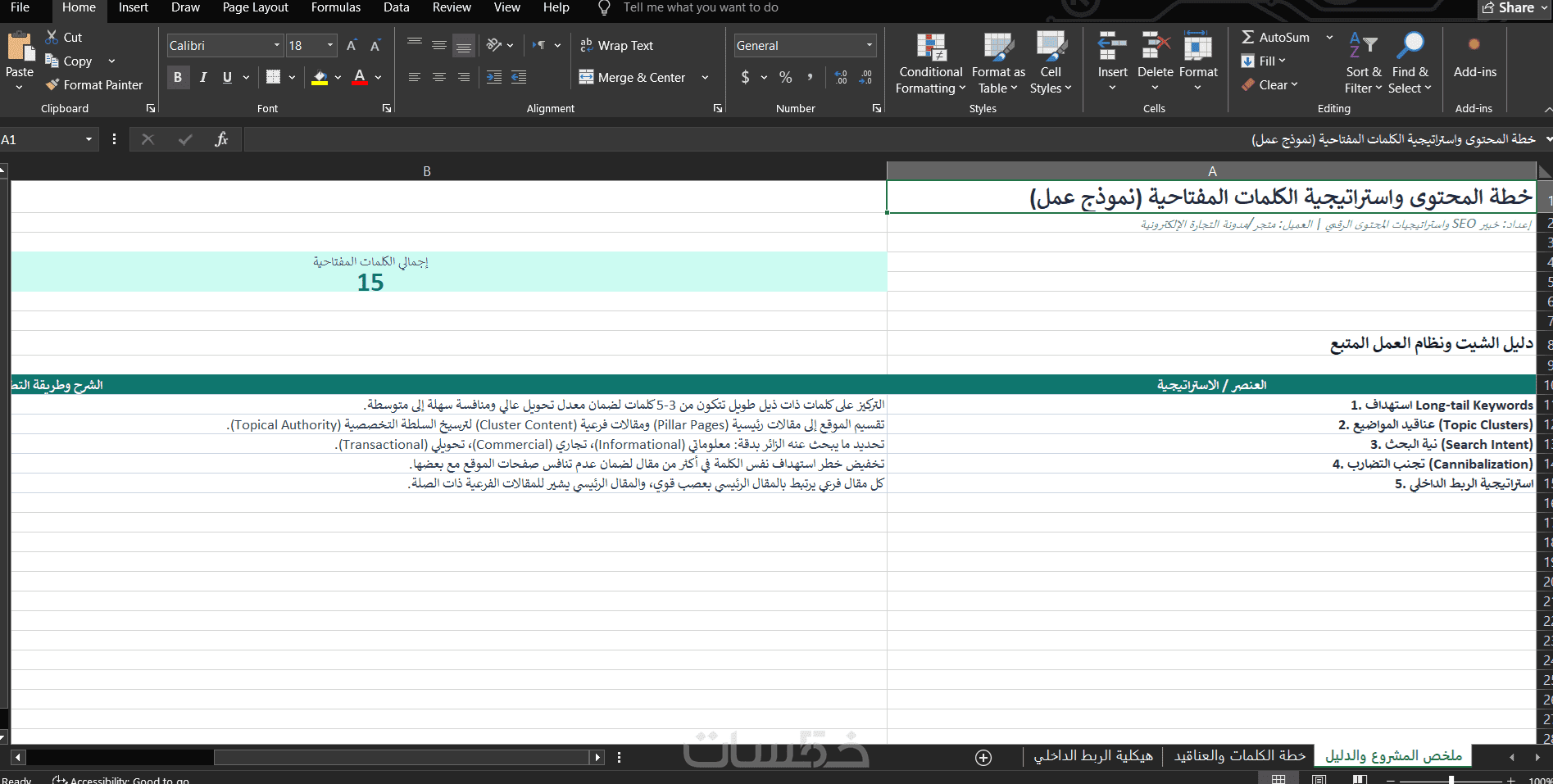Toggle Italic formatting
The image size is (1553, 784).
click(x=202, y=77)
